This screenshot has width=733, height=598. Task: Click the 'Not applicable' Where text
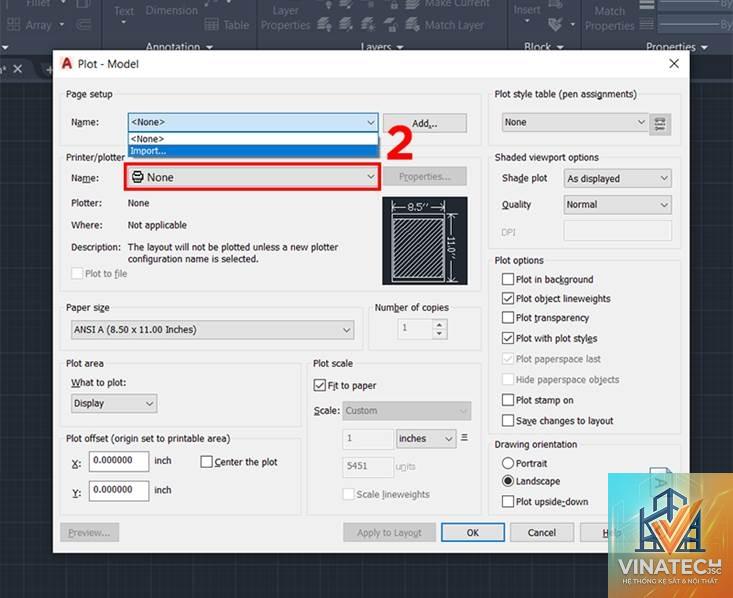coord(157,225)
